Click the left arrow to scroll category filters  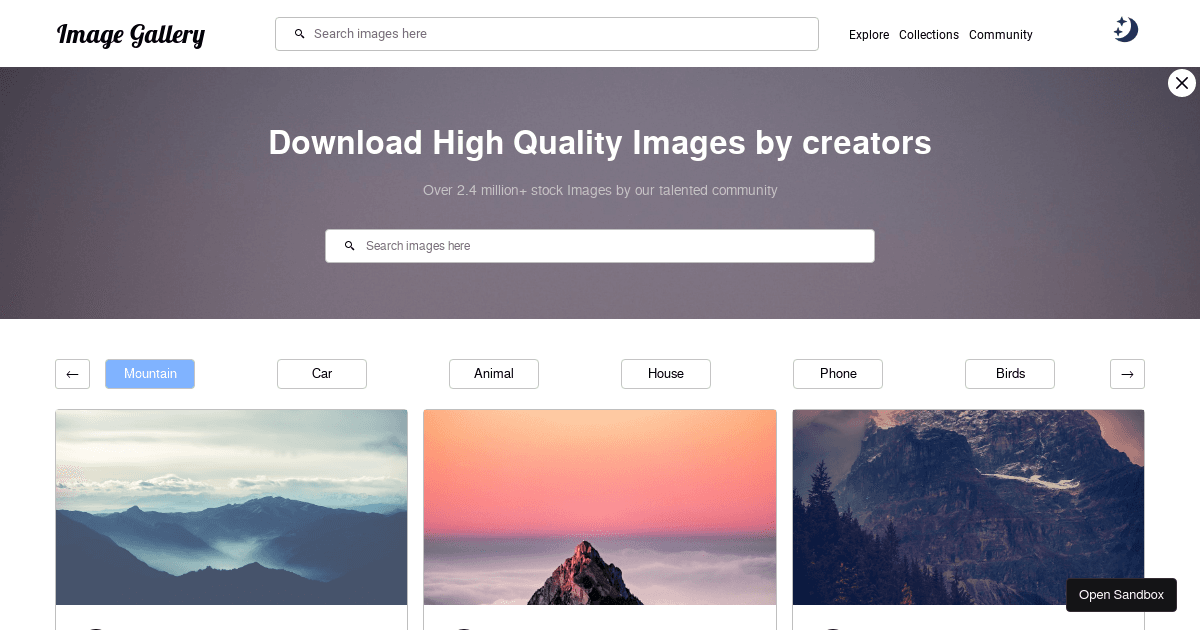tap(72, 374)
